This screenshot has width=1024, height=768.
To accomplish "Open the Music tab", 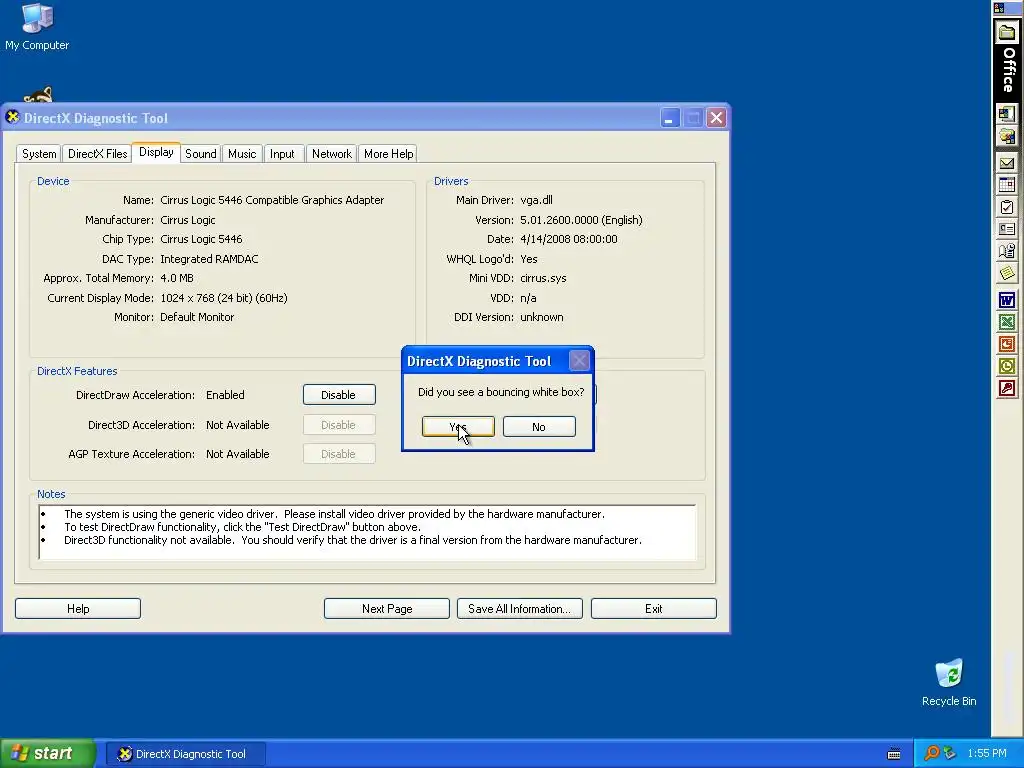I will coord(242,153).
